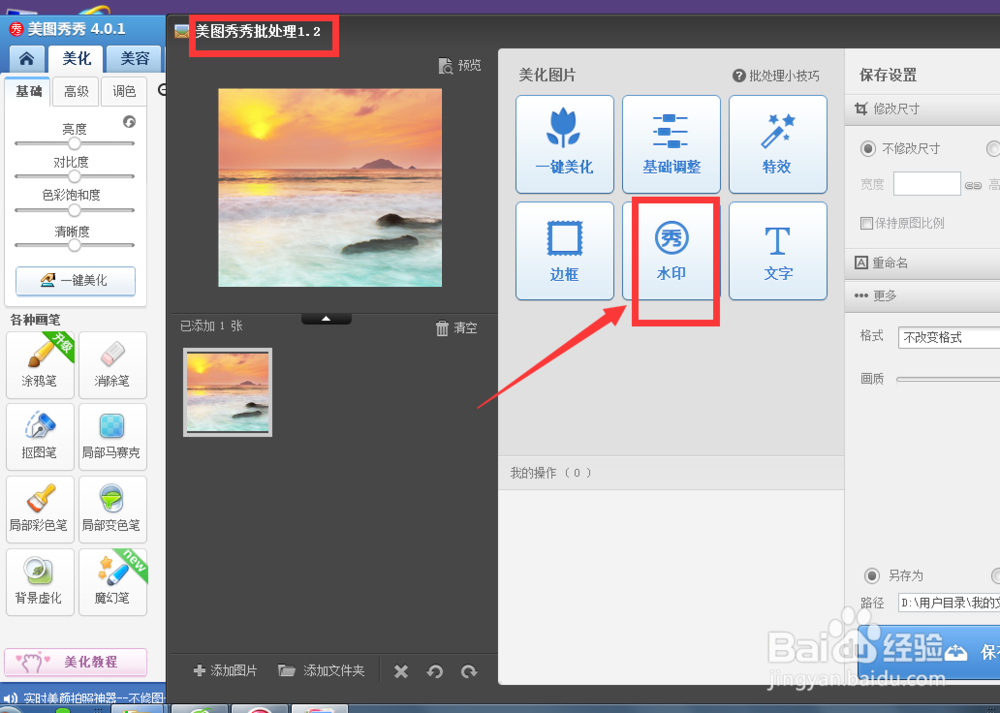The width and height of the screenshot is (1000, 713).
Task: Adjust the 画质 quality slider
Action: pos(950,378)
